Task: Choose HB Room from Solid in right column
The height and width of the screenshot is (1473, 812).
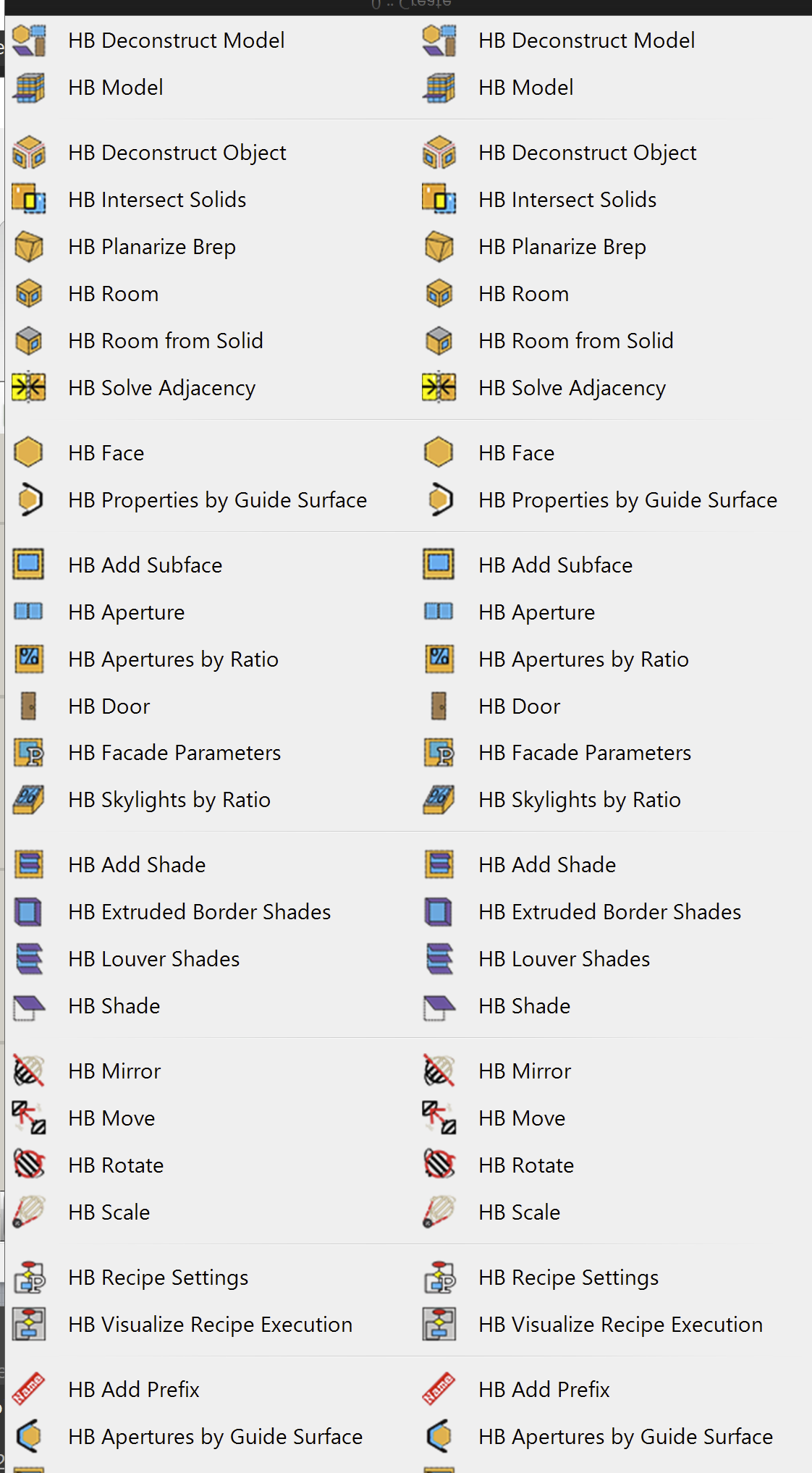Action: click(575, 341)
